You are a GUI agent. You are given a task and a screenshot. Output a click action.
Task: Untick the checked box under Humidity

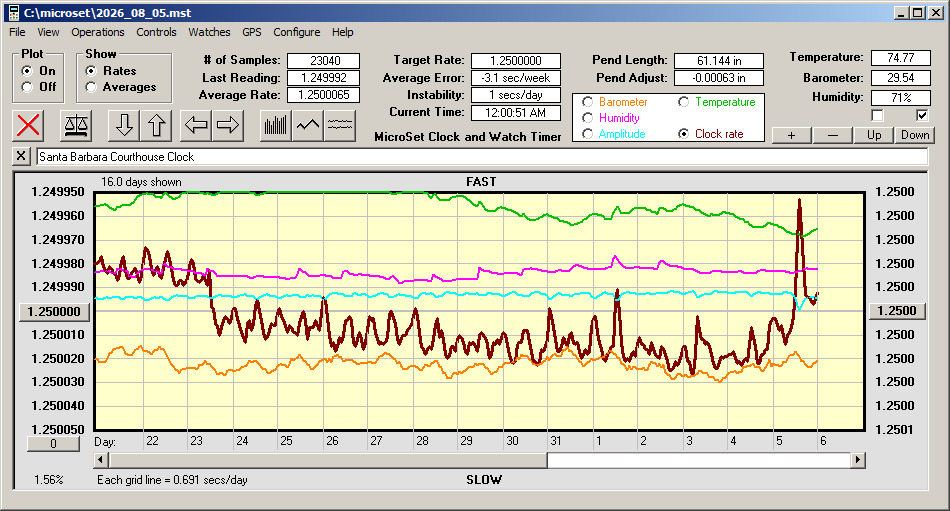(922, 115)
